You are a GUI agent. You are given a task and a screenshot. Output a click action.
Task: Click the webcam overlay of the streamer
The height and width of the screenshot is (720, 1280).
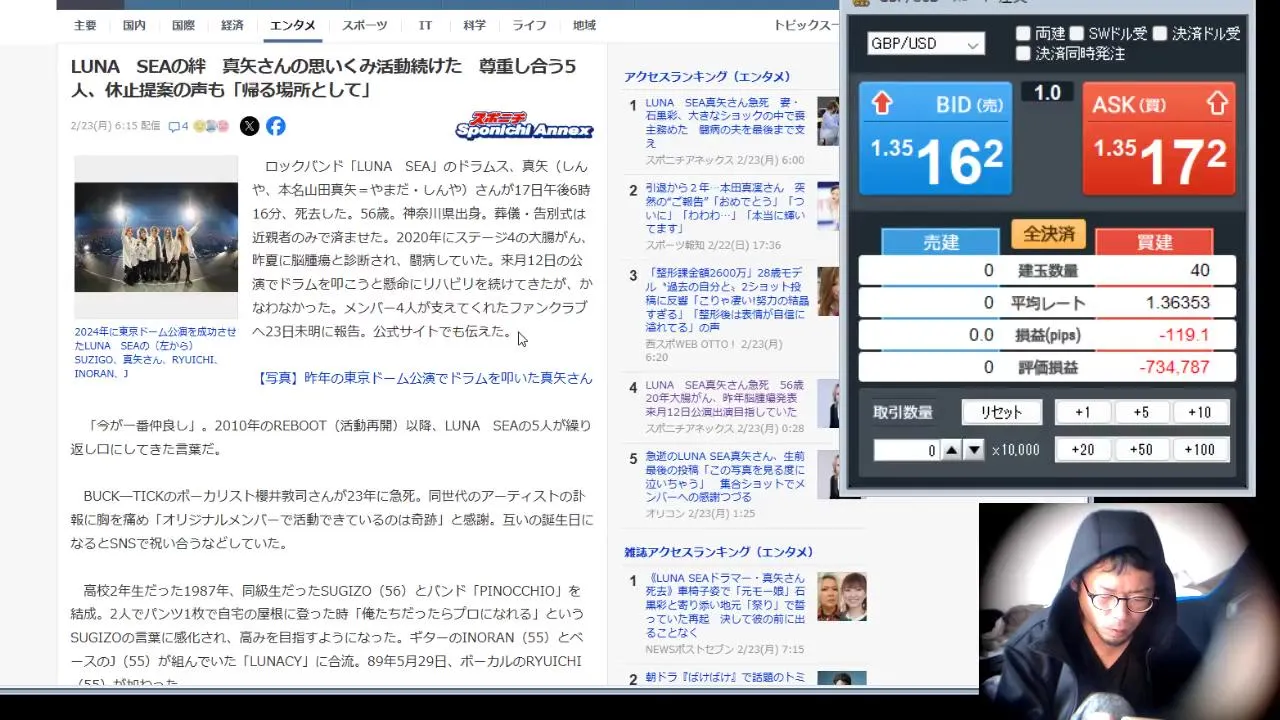point(1129,611)
